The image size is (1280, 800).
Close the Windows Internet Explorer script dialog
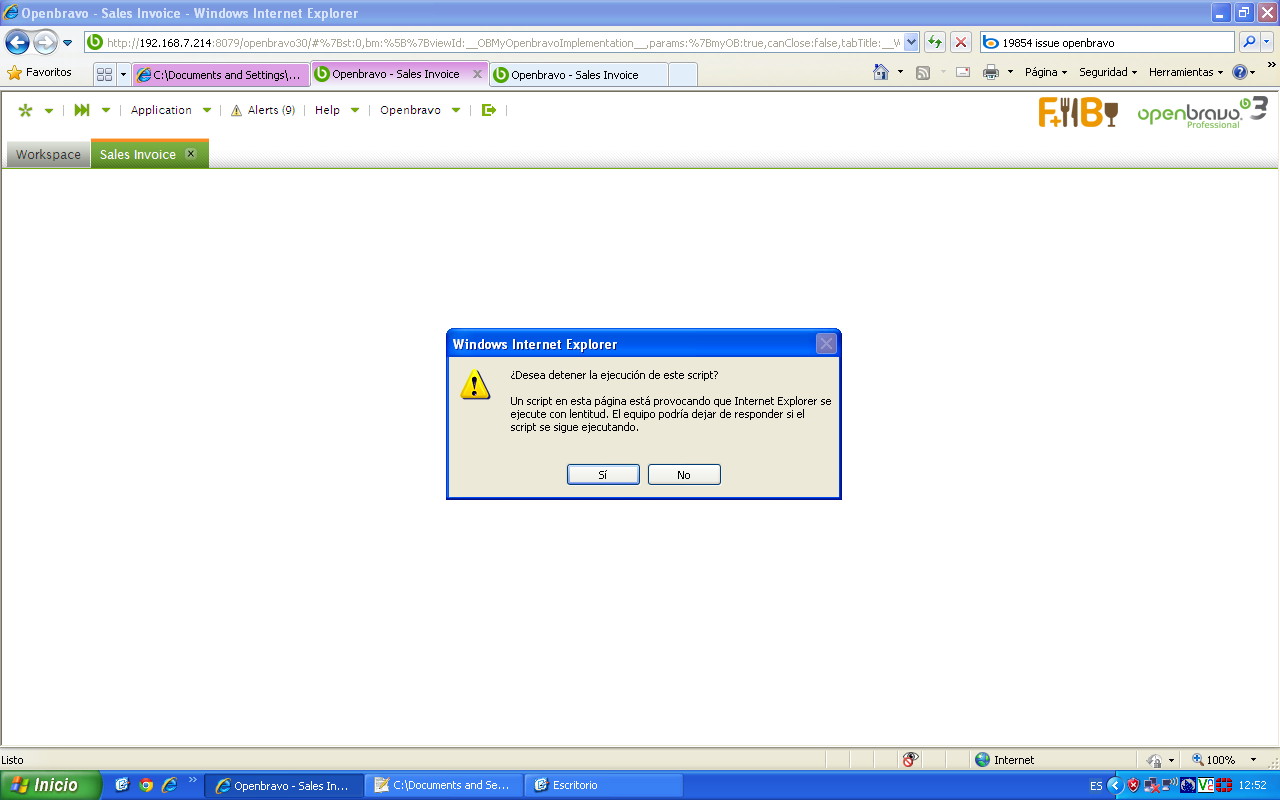[826, 344]
